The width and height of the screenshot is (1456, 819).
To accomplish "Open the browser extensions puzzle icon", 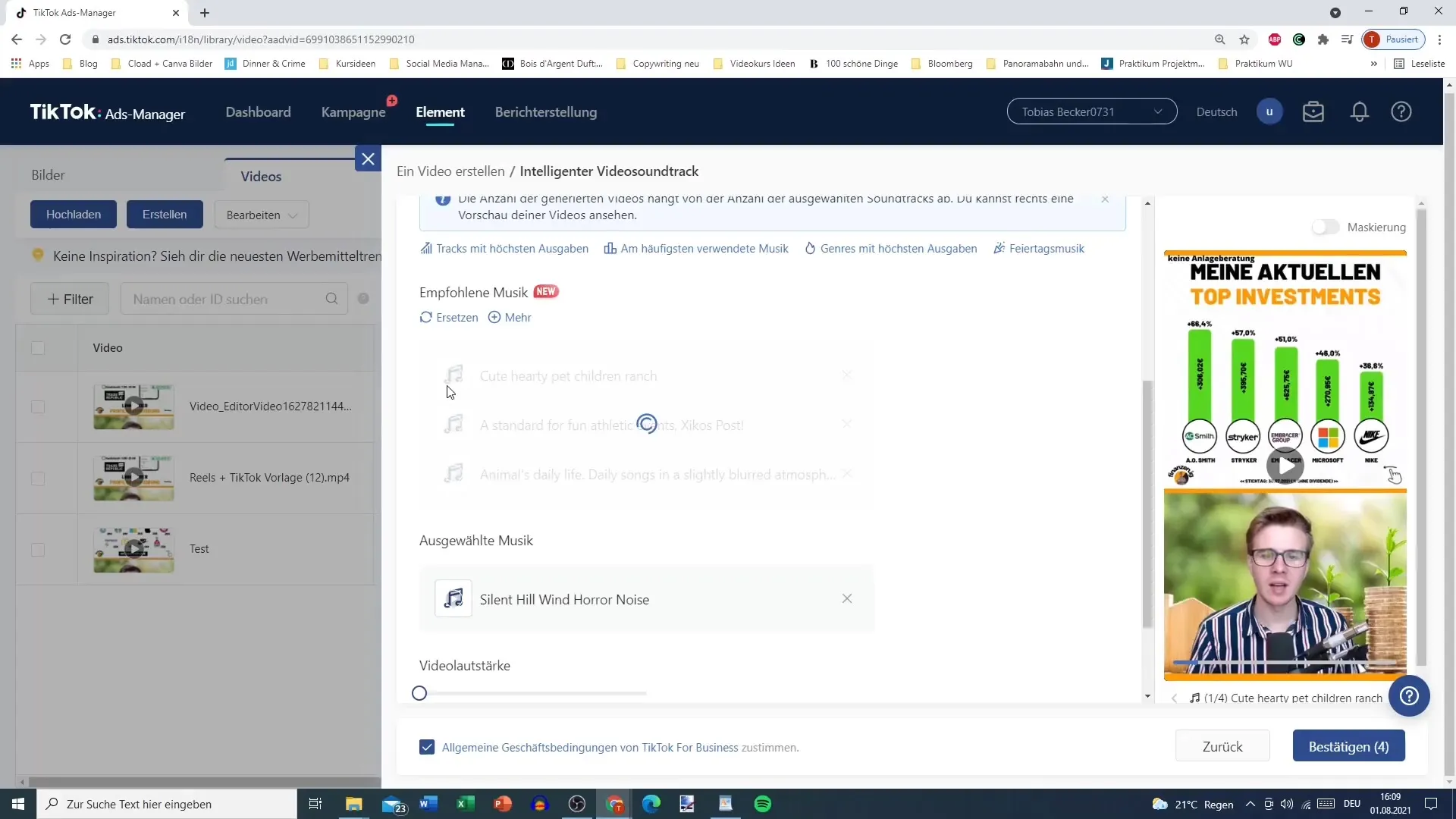I will tap(1323, 39).
